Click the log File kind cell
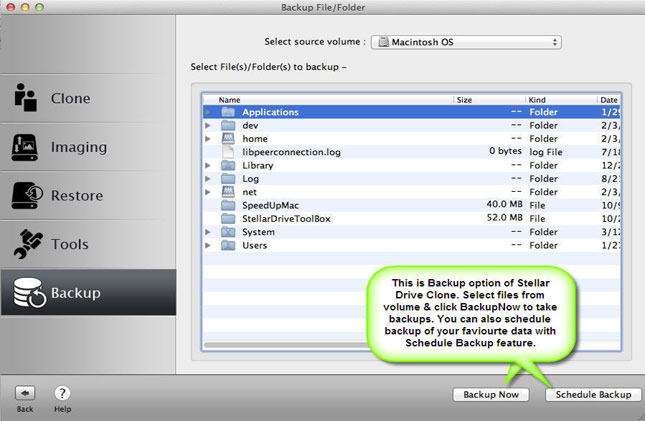The height and width of the screenshot is (421, 645). [545, 152]
